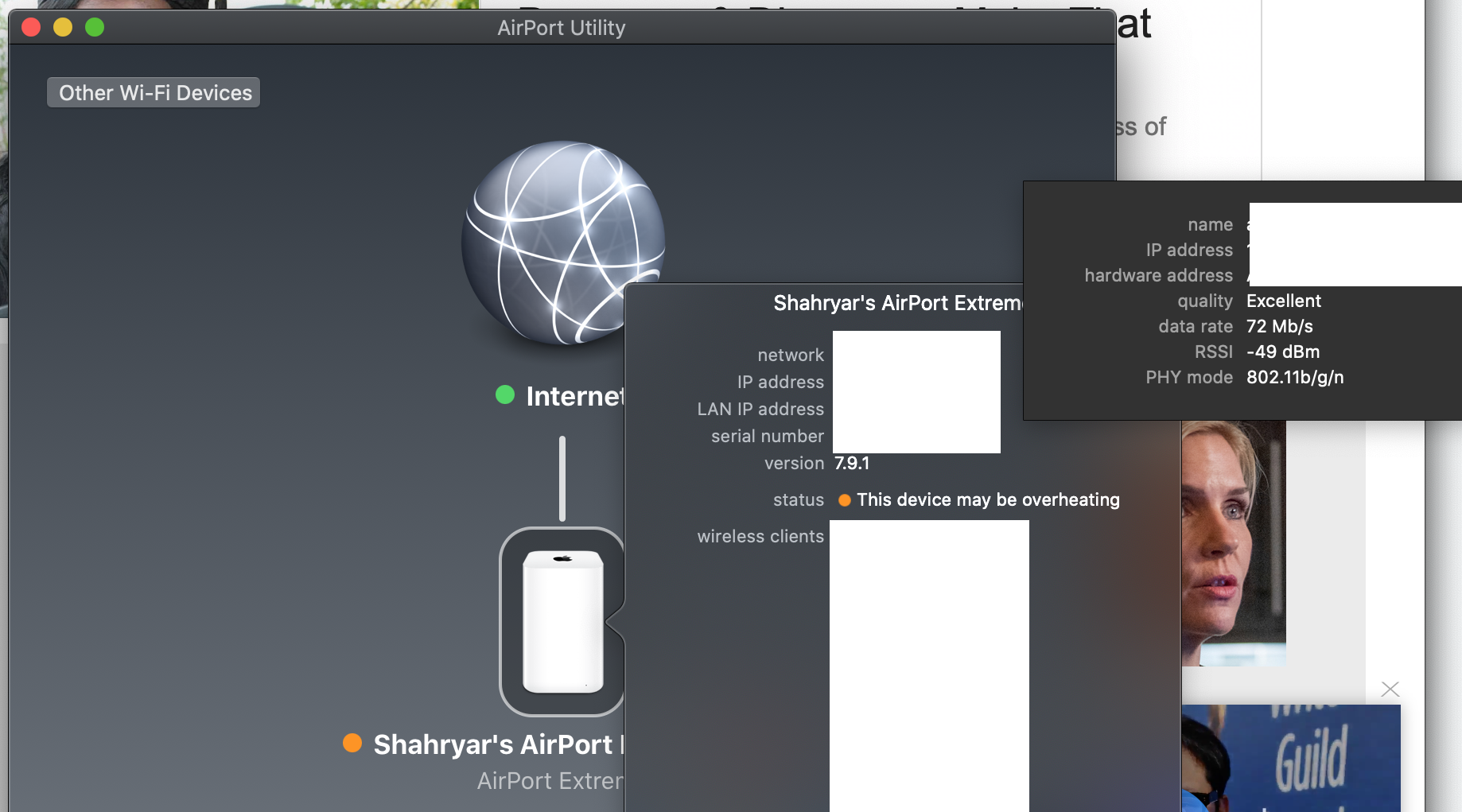Click the LAN IP address label
This screenshot has width=1462, height=812.
pyautogui.click(x=760, y=409)
